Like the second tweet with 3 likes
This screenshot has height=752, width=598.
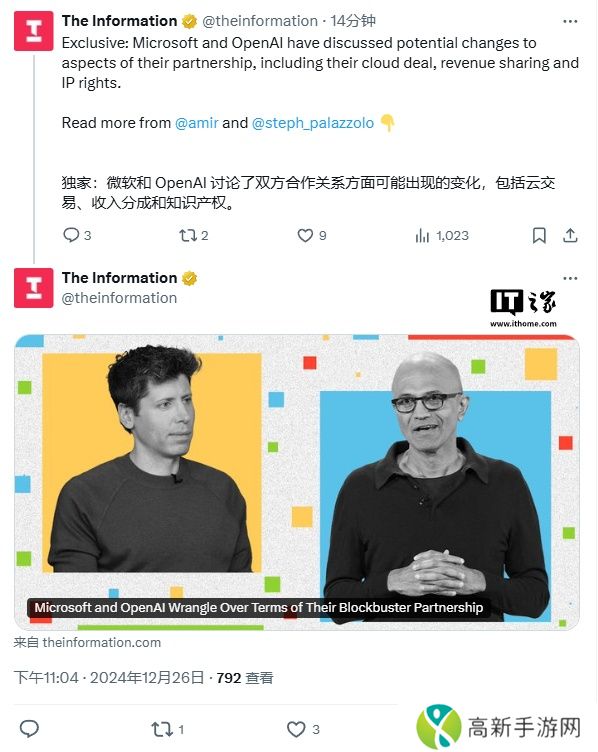(303, 729)
